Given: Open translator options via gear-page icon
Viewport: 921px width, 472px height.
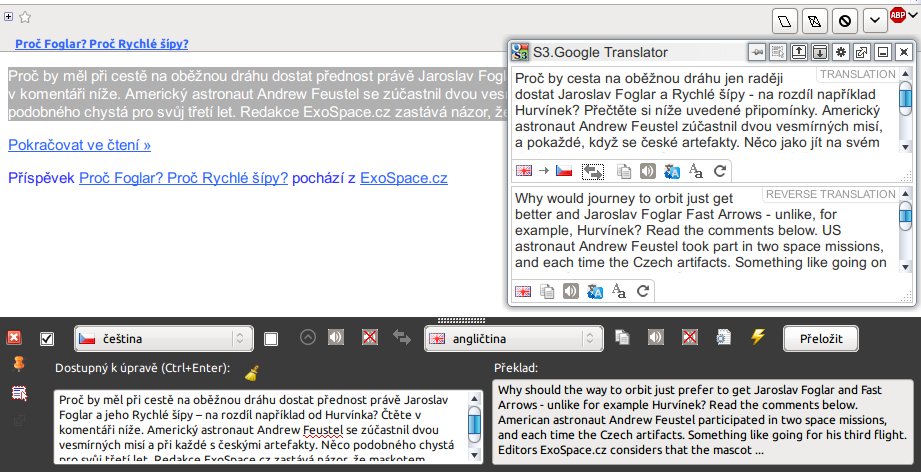Looking at the screenshot, I should [x=724, y=337].
